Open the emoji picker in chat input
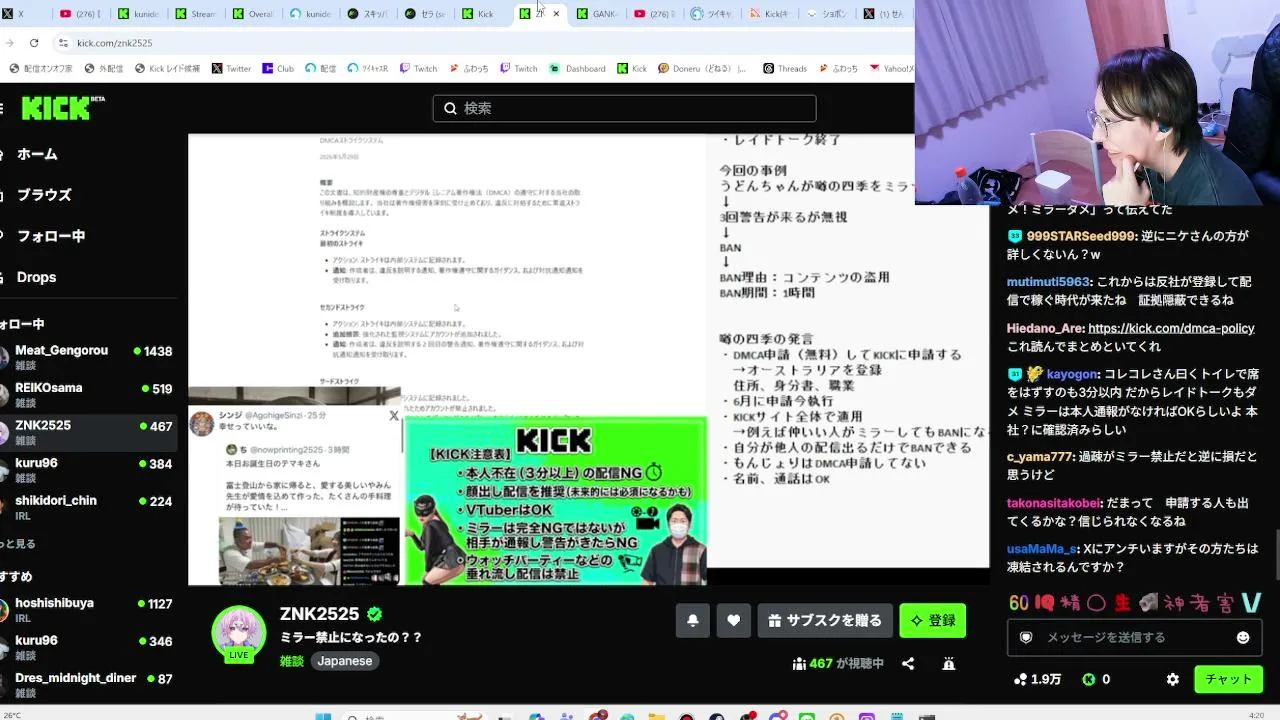1280x720 pixels. point(1243,637)
